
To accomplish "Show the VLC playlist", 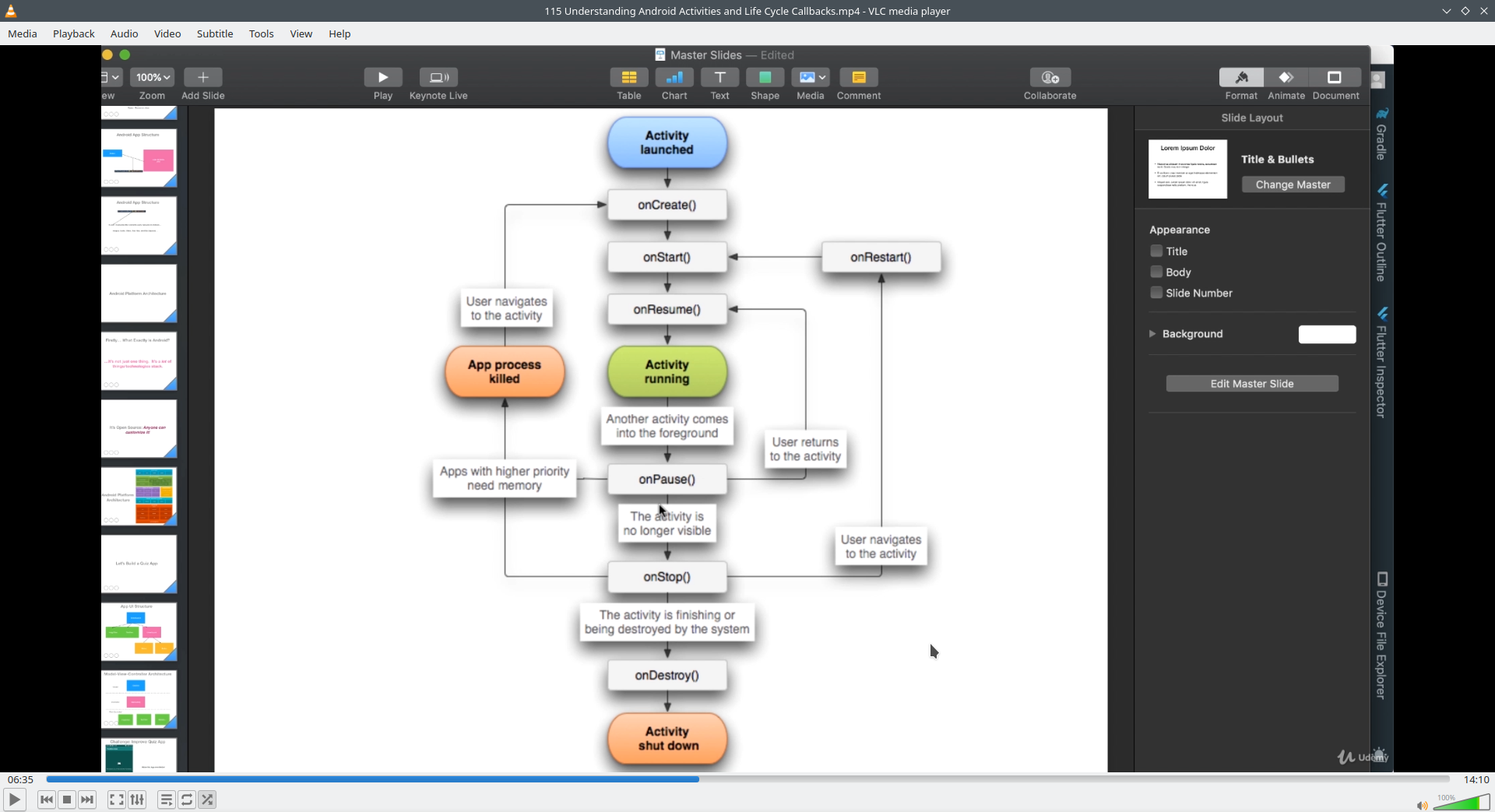I will (166, 800).
